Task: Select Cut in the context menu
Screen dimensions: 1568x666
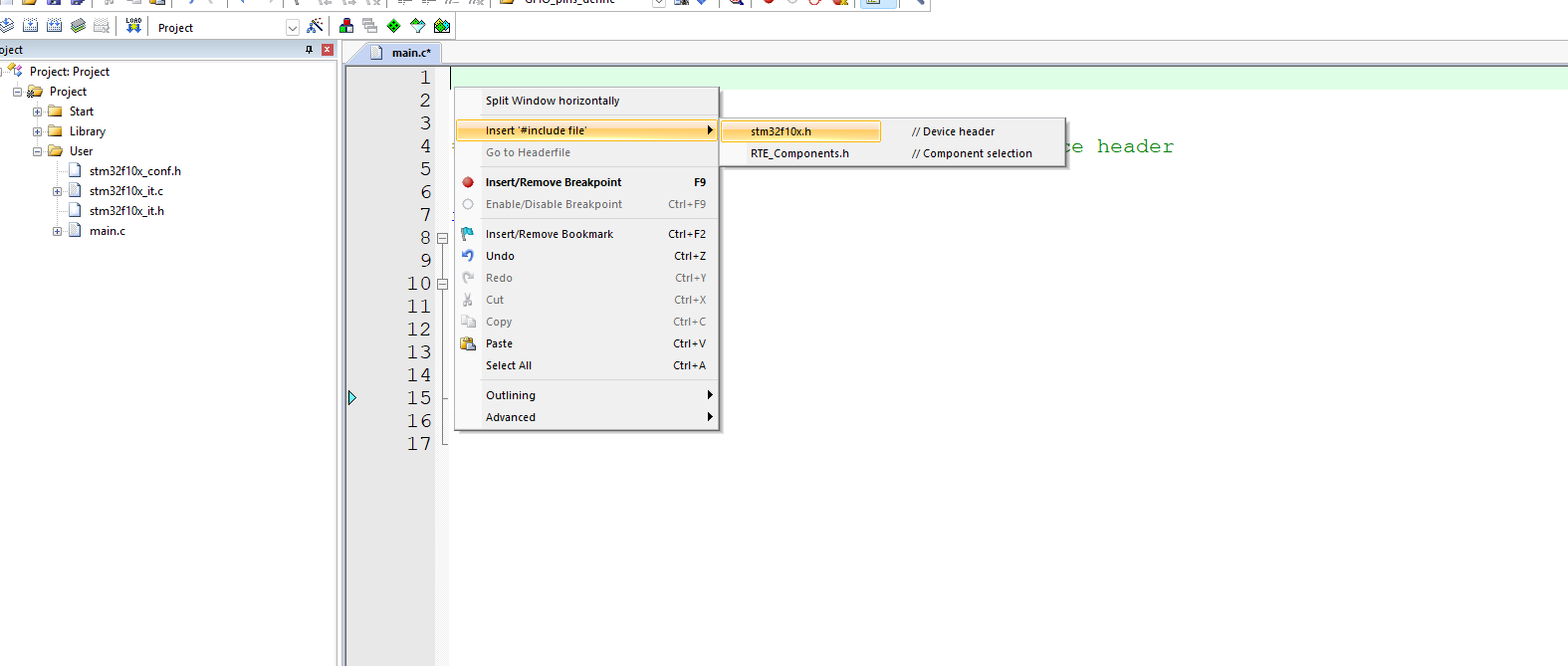Action: [x=586, y=300]
